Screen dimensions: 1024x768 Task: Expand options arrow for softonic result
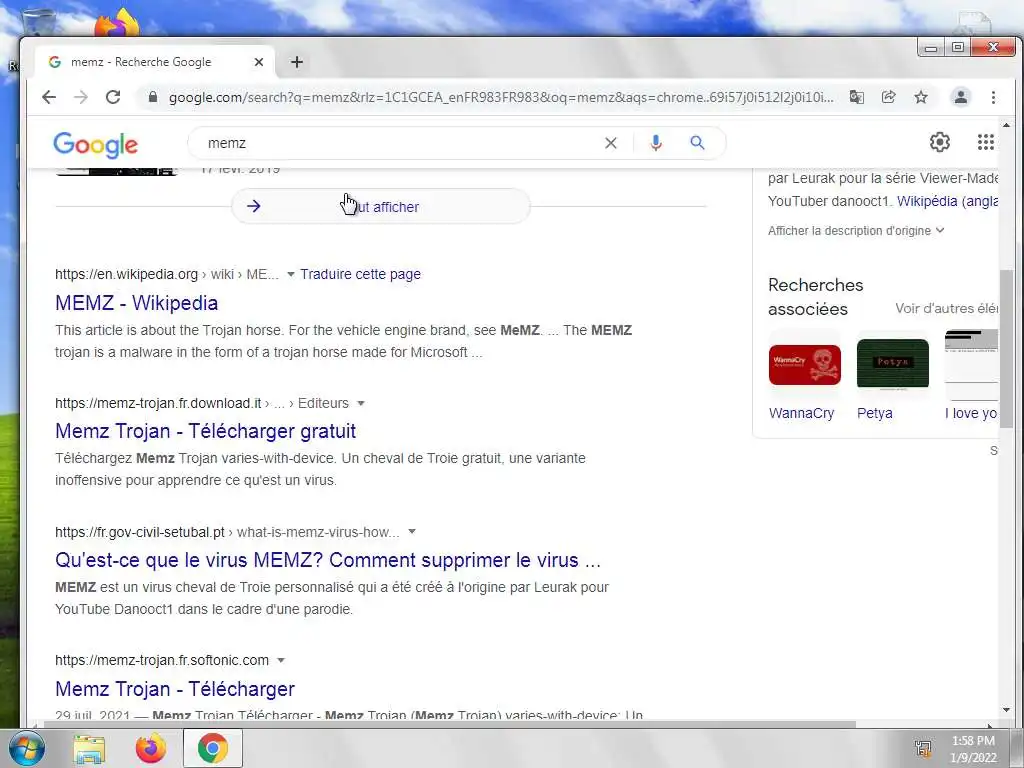point(281,660)
